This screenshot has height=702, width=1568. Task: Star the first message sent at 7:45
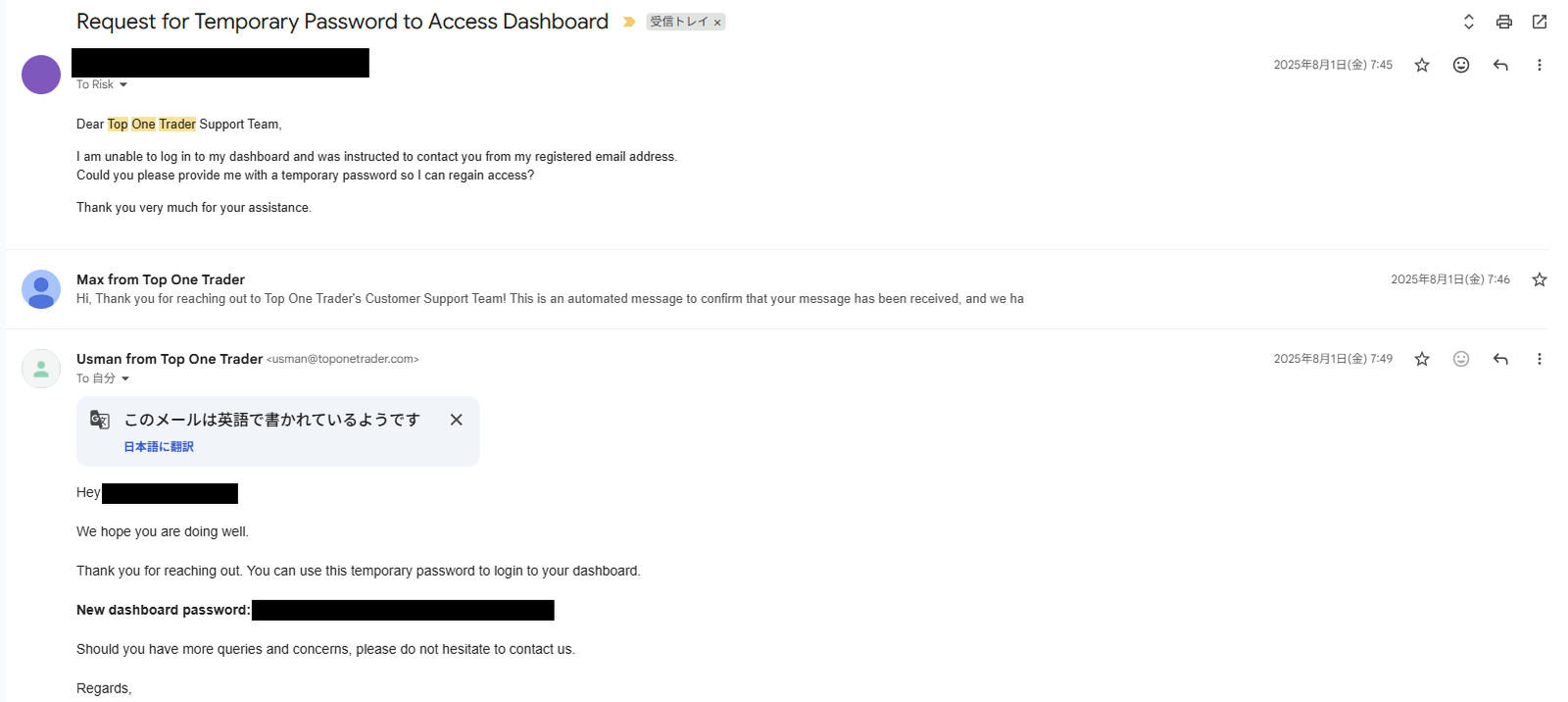pos(1422,65)
